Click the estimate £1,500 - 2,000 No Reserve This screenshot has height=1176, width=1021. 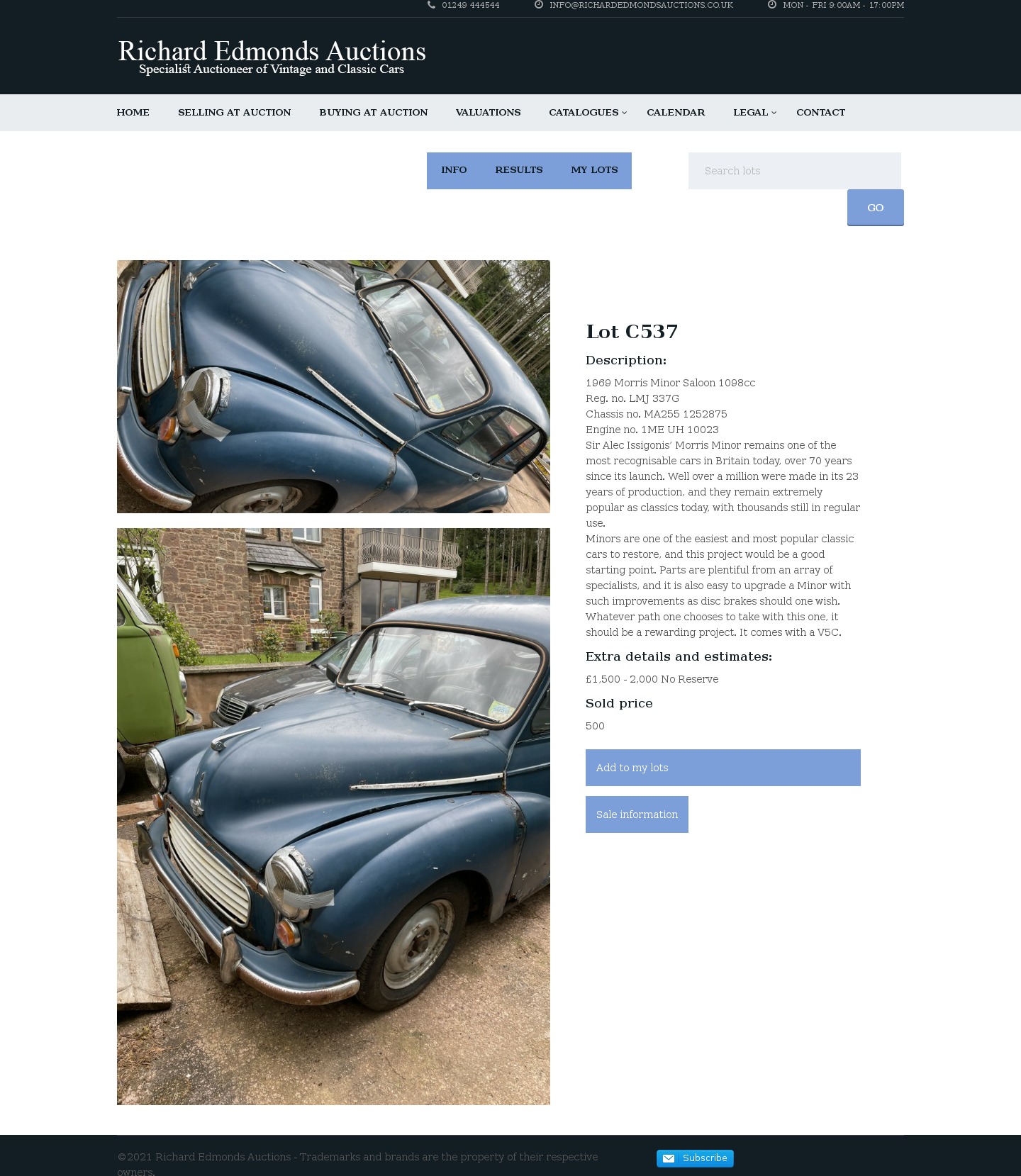(652, 679)
